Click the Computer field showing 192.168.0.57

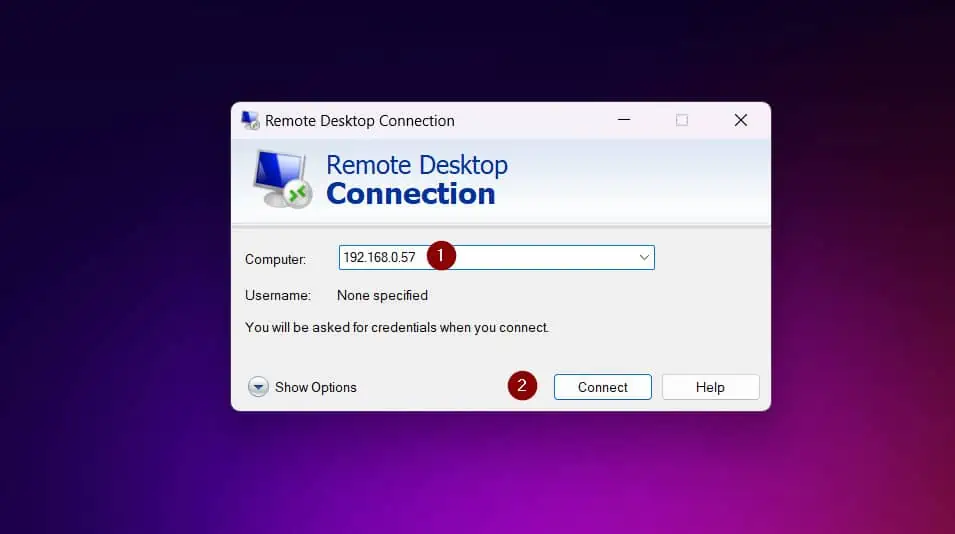click(x=496, y=258)
